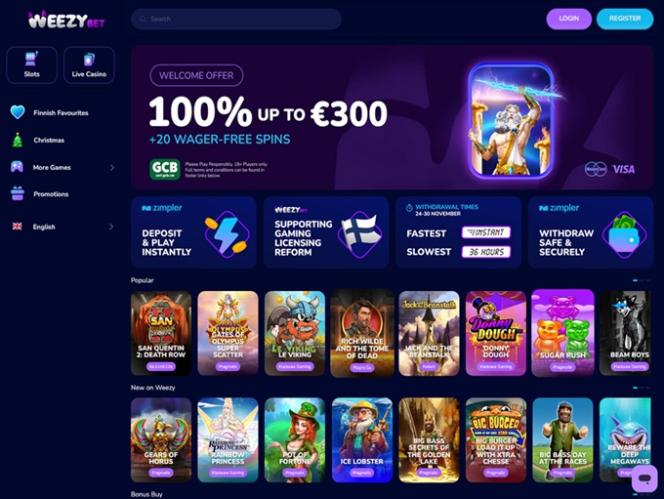The width and height of the screenshot is (664, 499).
Task: Click the Christmas tree icon
Action: tap(17, 140)
